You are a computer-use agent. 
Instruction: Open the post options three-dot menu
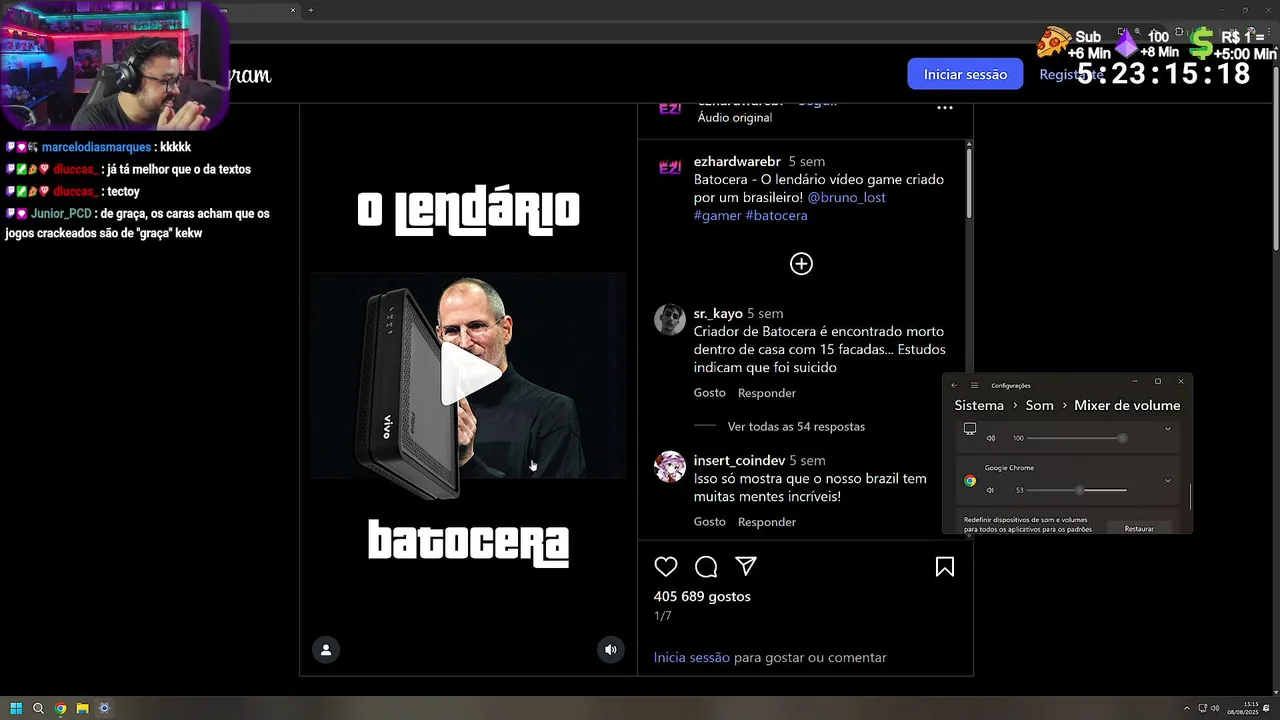tap(944, 107)
